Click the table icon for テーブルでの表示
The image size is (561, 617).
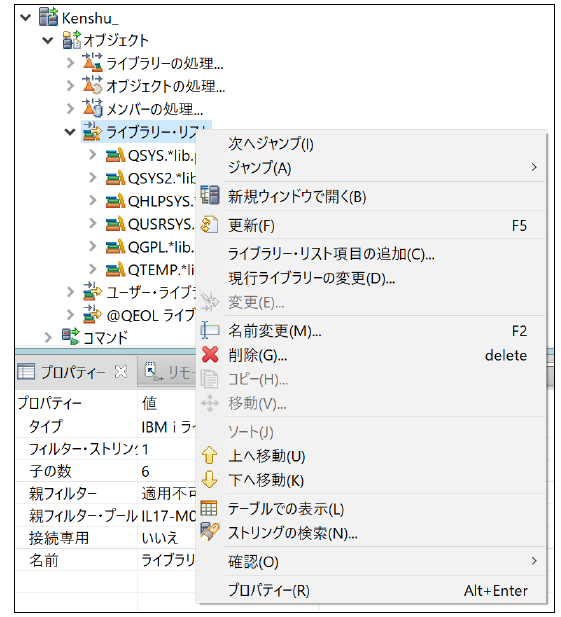209,508
